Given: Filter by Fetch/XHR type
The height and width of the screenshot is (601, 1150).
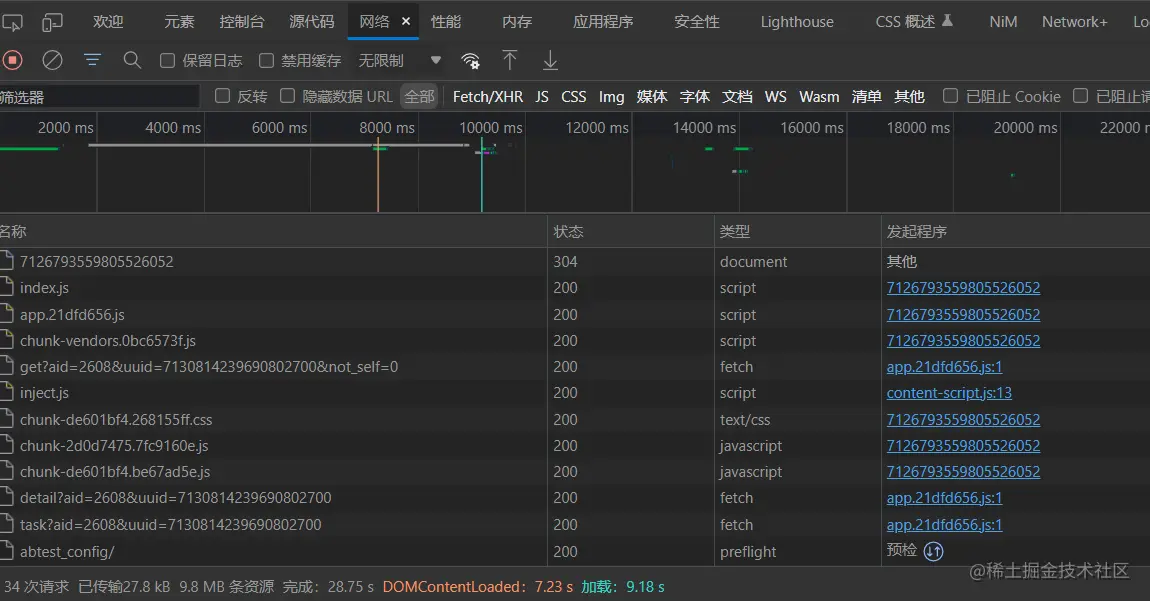Looking at the screenshot, I should click(488, 97).
